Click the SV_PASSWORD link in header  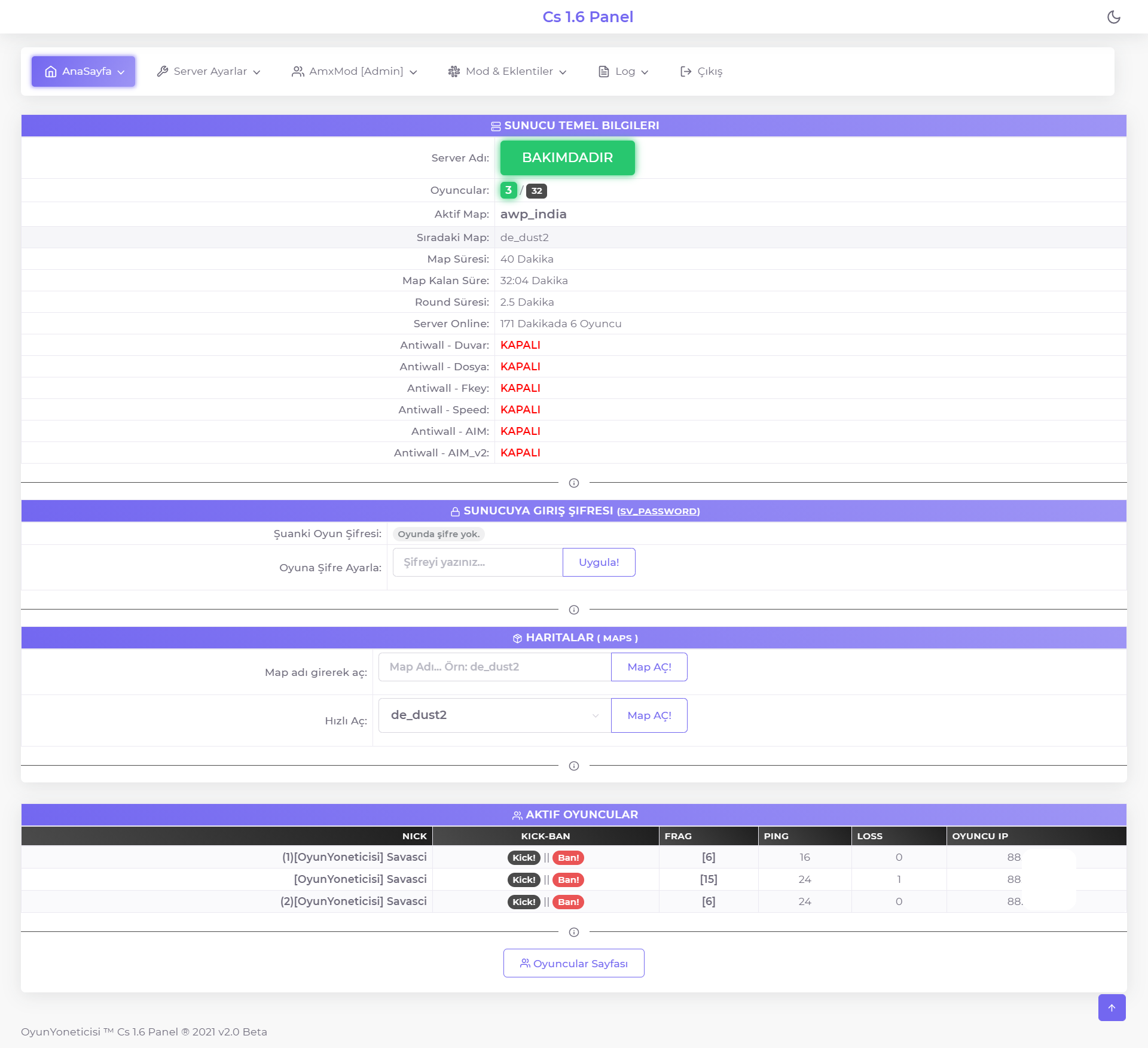[658, 511]
